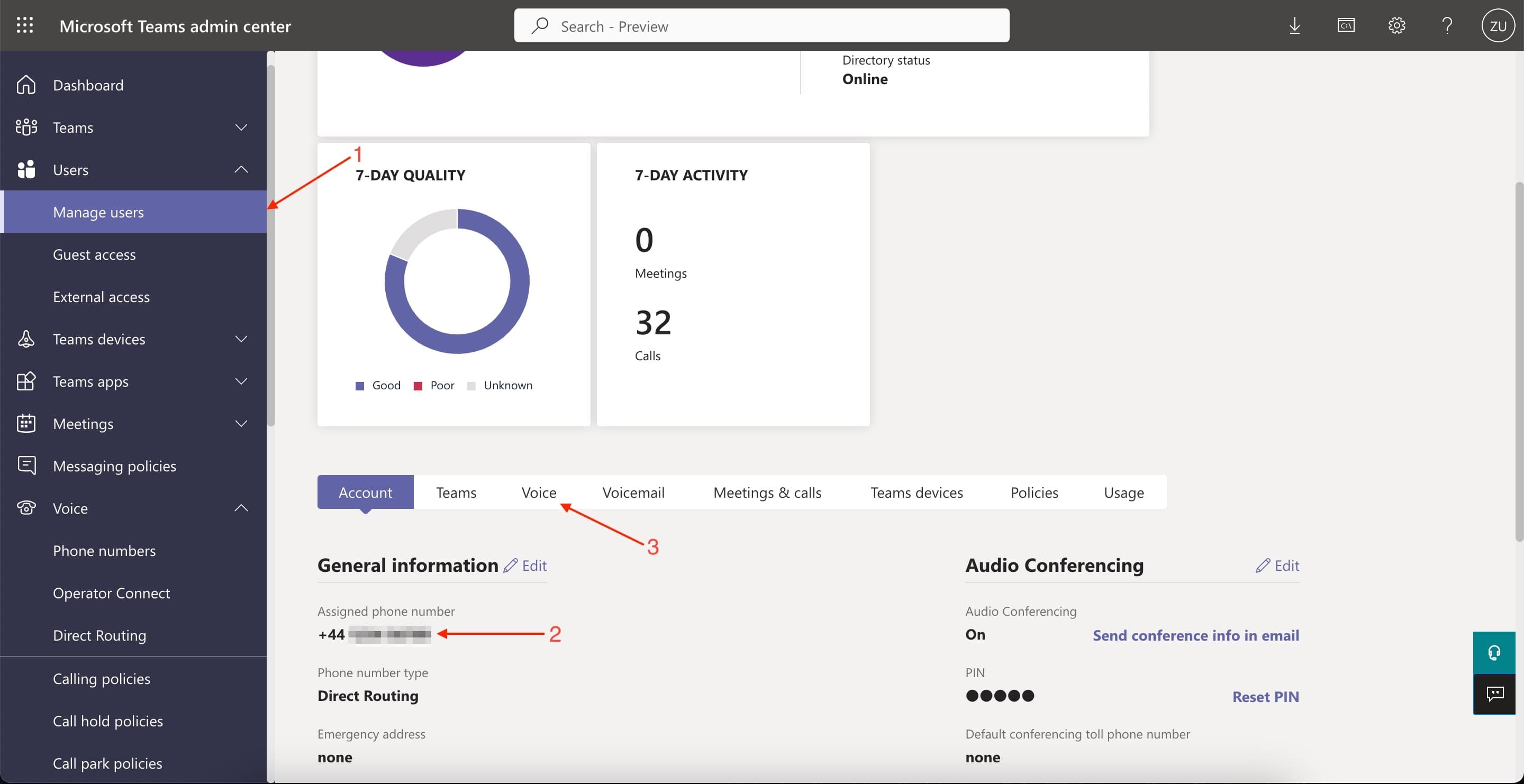
Task: Switch to the Voicemail tab
Action: click(633, 492)
